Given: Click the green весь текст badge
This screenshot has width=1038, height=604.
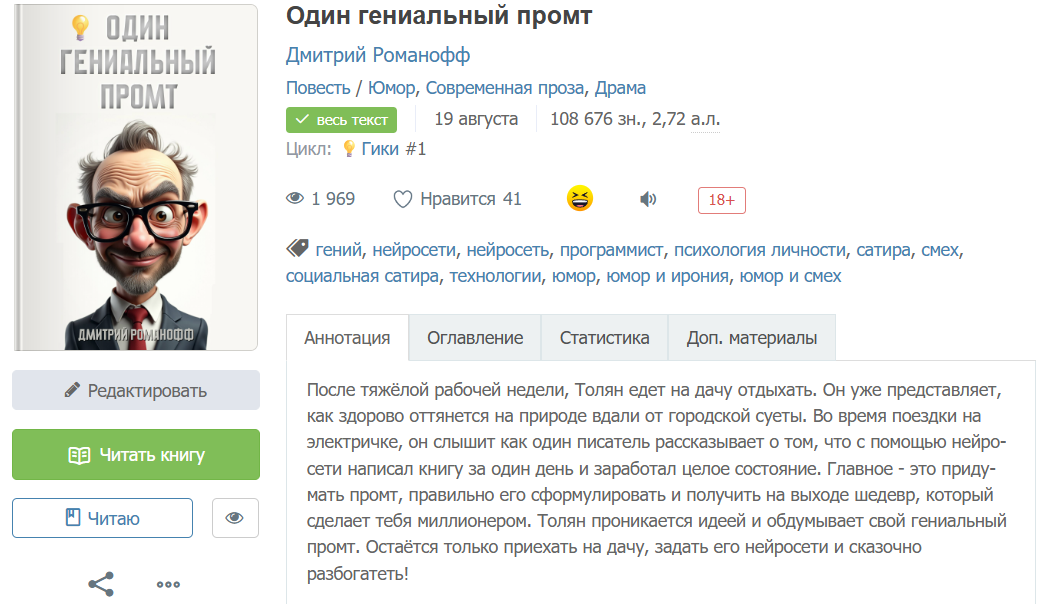Looking at the screenshot, I should click(342, 120).
